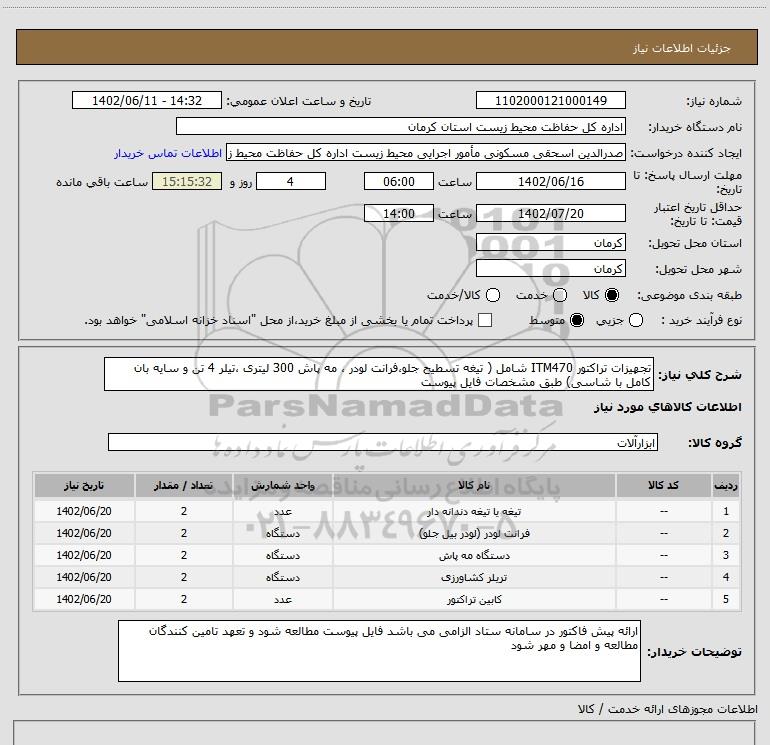Click the general need description text box
This screenshot has height=745, width=770.
point(379,374)
